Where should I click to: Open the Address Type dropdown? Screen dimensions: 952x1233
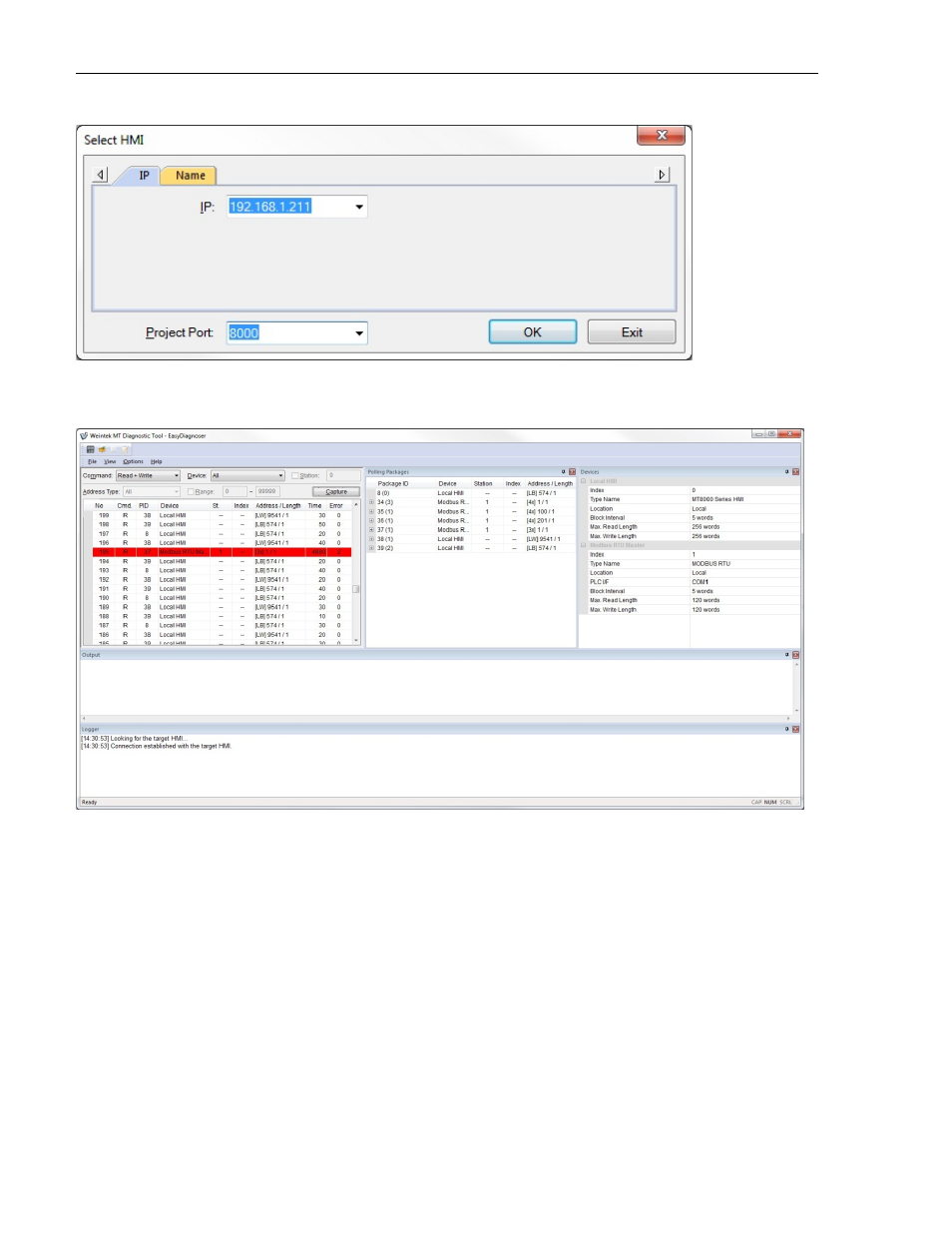151,491
